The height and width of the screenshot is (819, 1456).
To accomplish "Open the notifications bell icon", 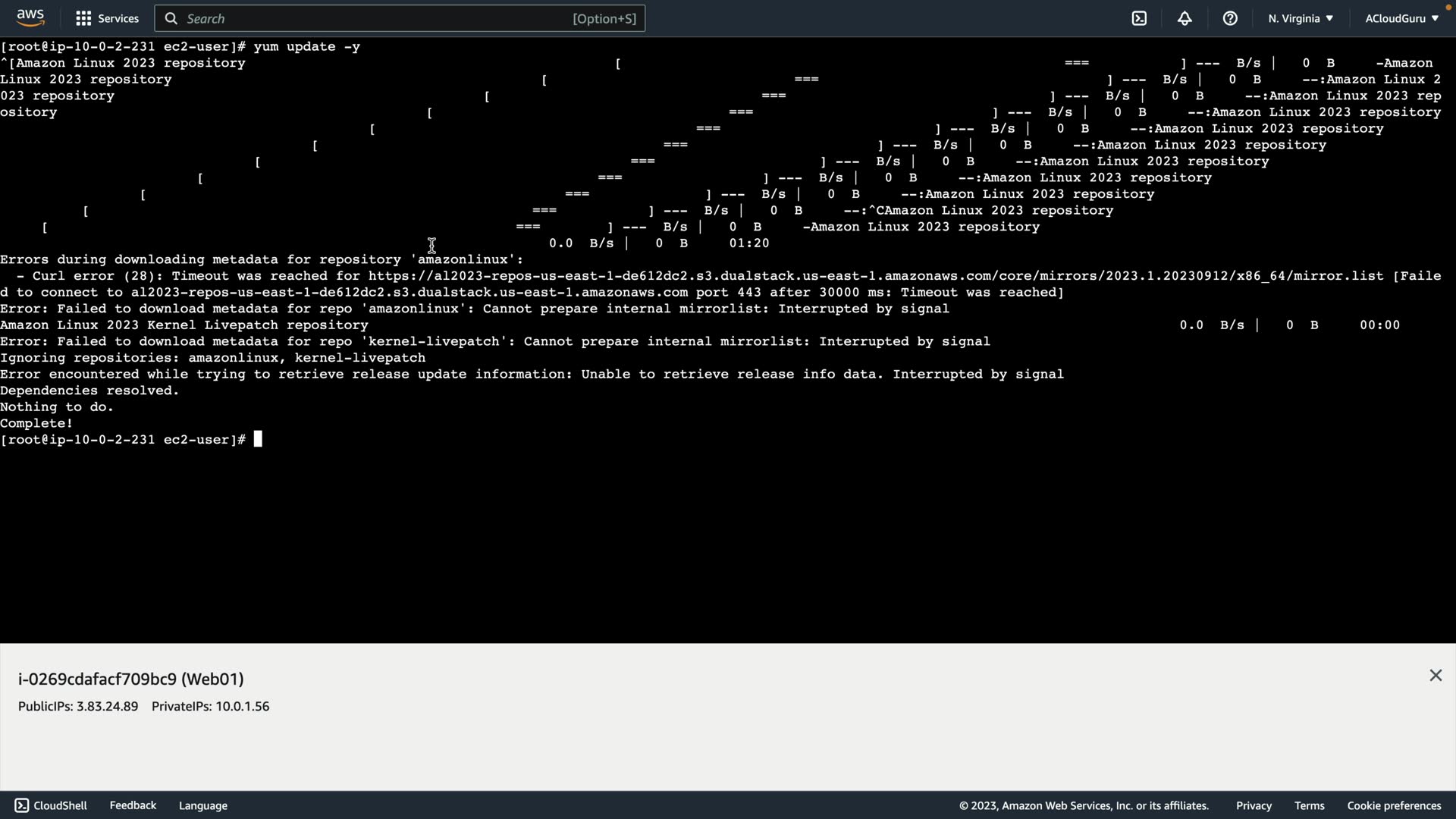I will (1185, 18).
